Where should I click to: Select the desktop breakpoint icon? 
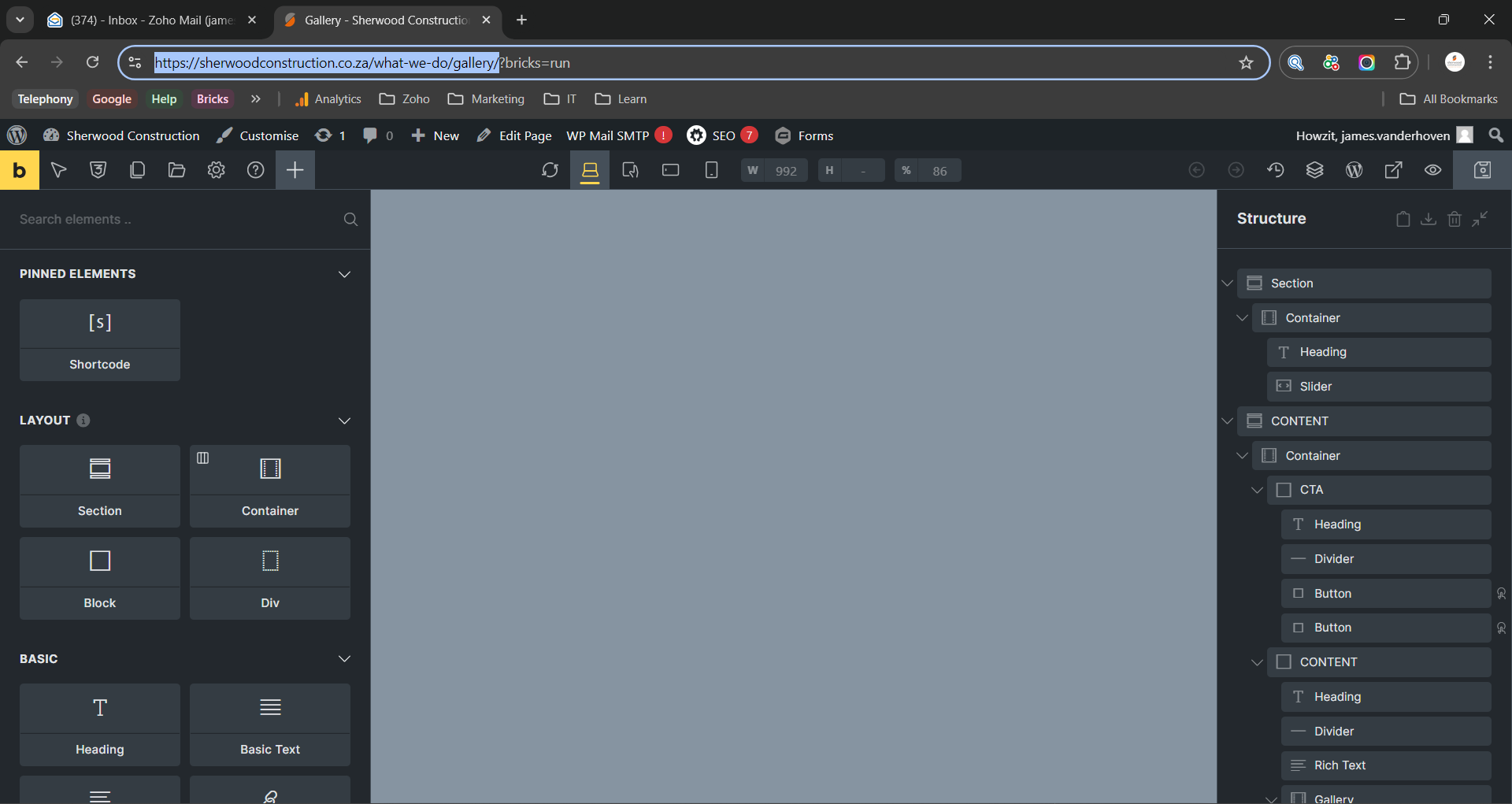(590, 170)
